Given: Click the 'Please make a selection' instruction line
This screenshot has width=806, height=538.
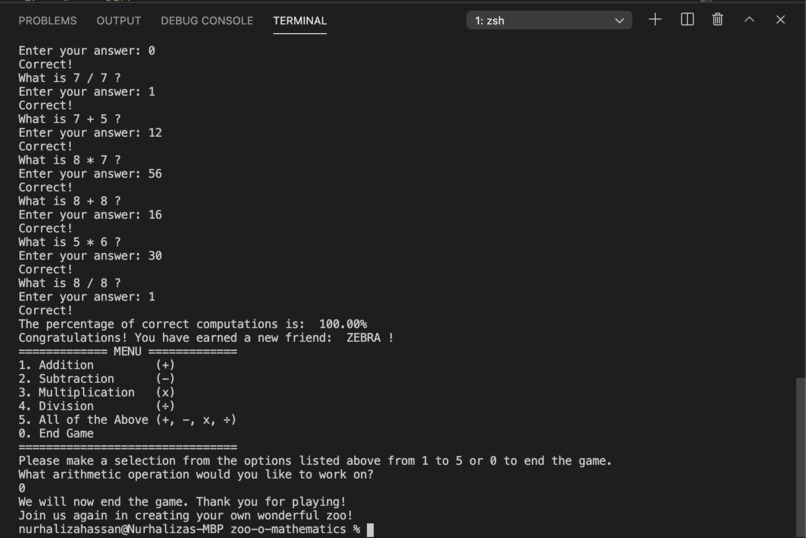Looking at the screenshot, I should tap(315, 461).
